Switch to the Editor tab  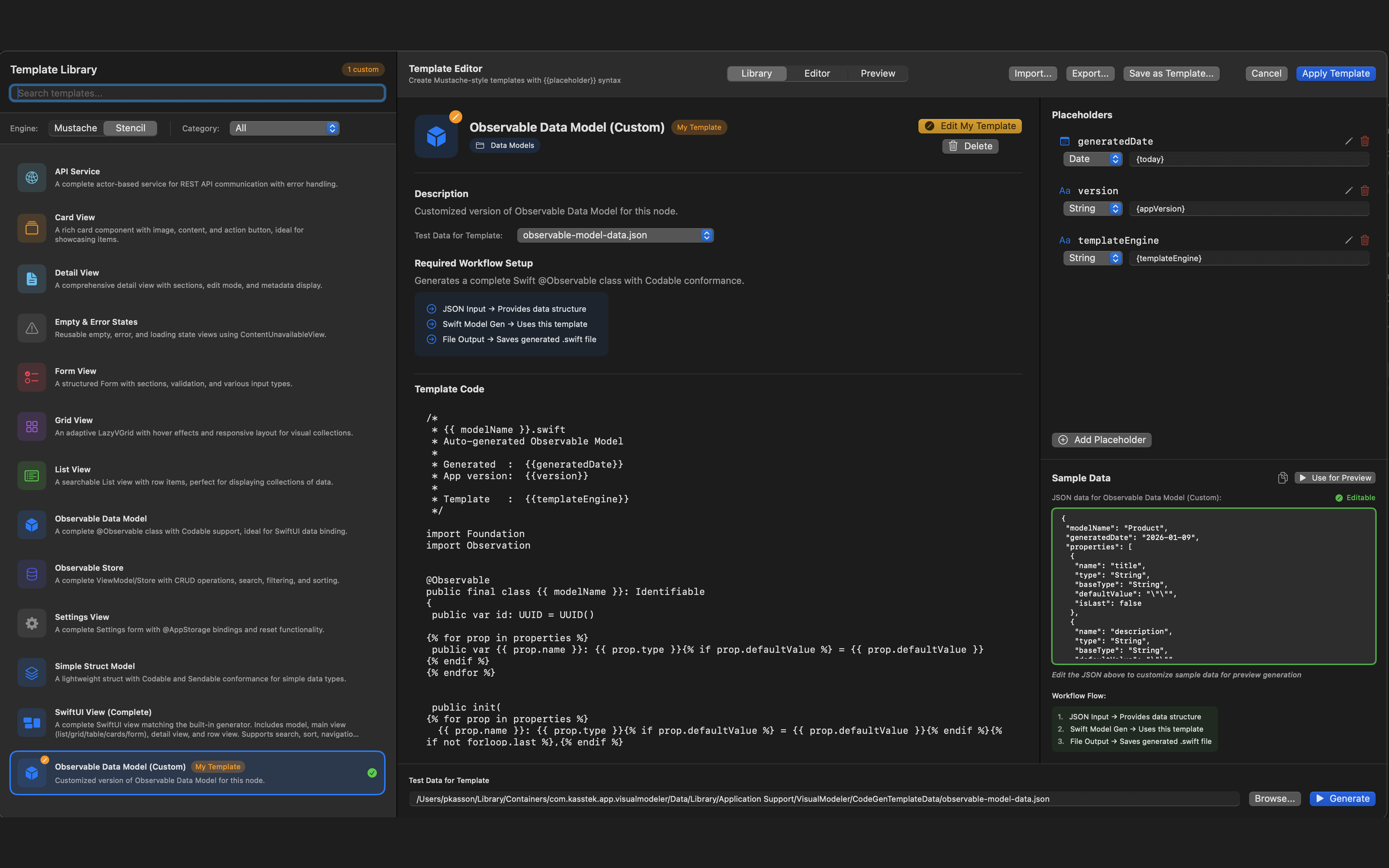(x=817, y=73)
